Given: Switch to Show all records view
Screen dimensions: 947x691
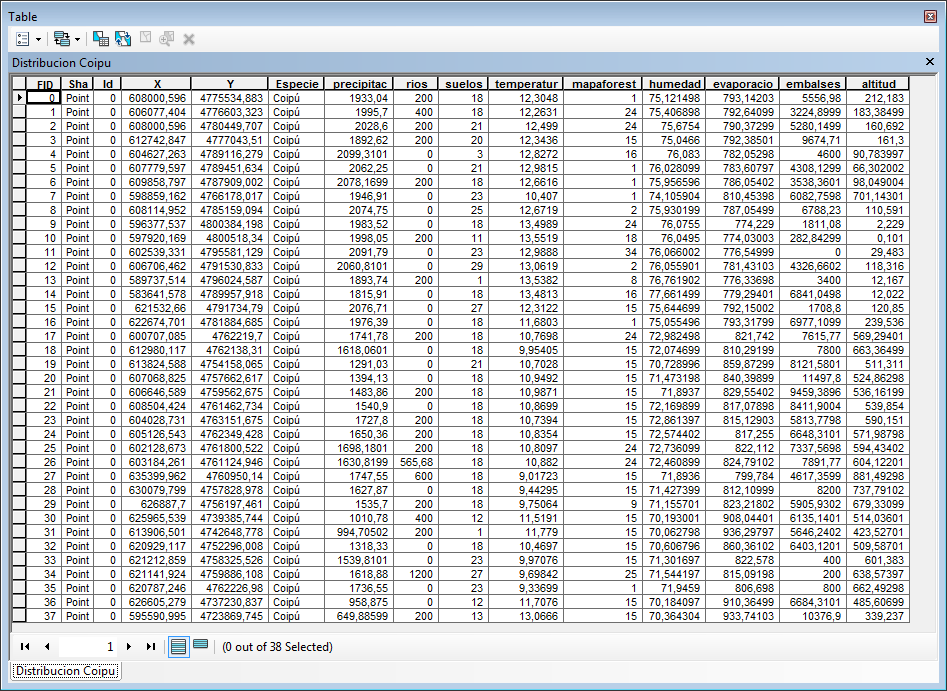Looking at the screenshot, I should tap(178, 647).
